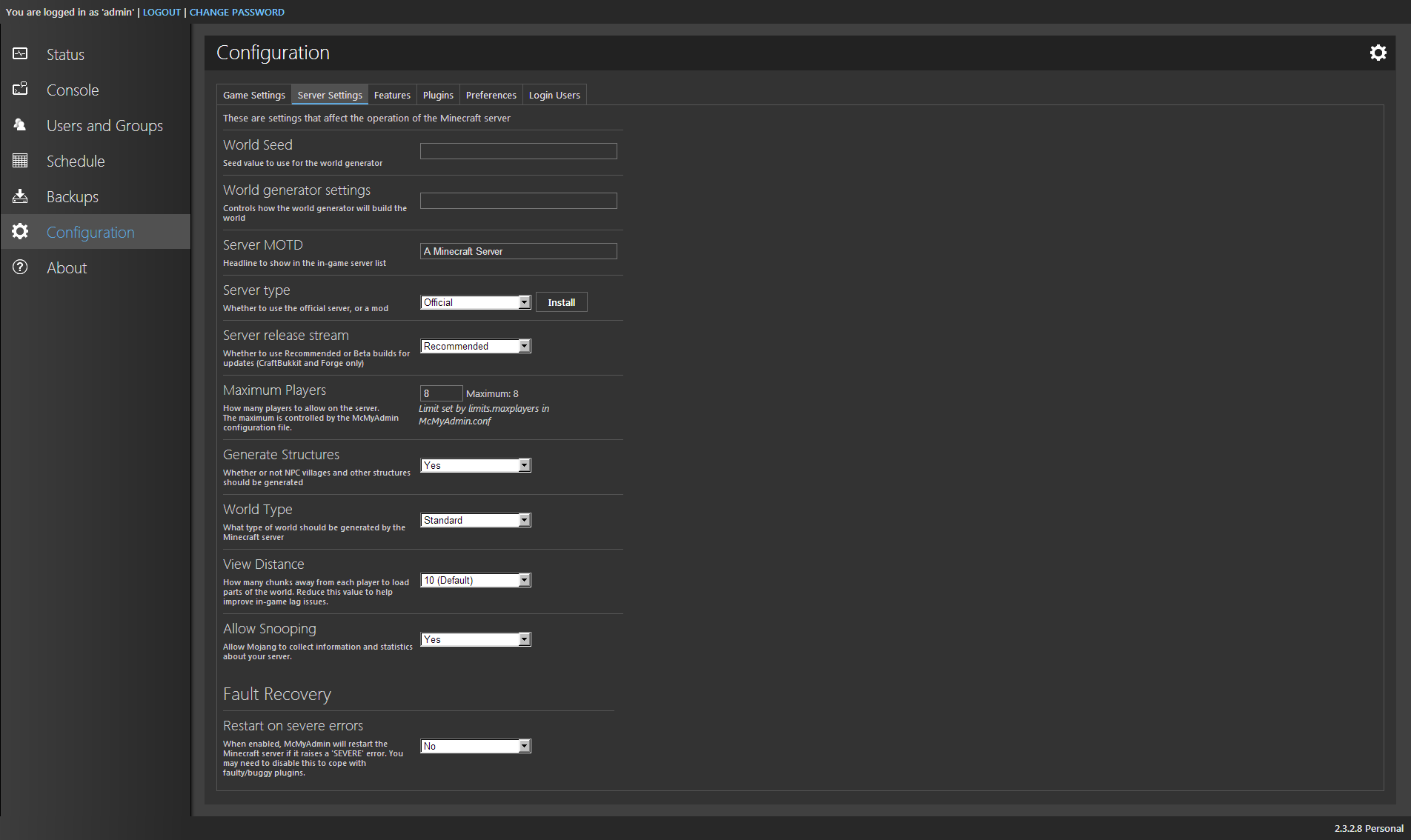Click the 'Maximum: 8' text
The image size is (1411, 840).
tap(492, 393)
